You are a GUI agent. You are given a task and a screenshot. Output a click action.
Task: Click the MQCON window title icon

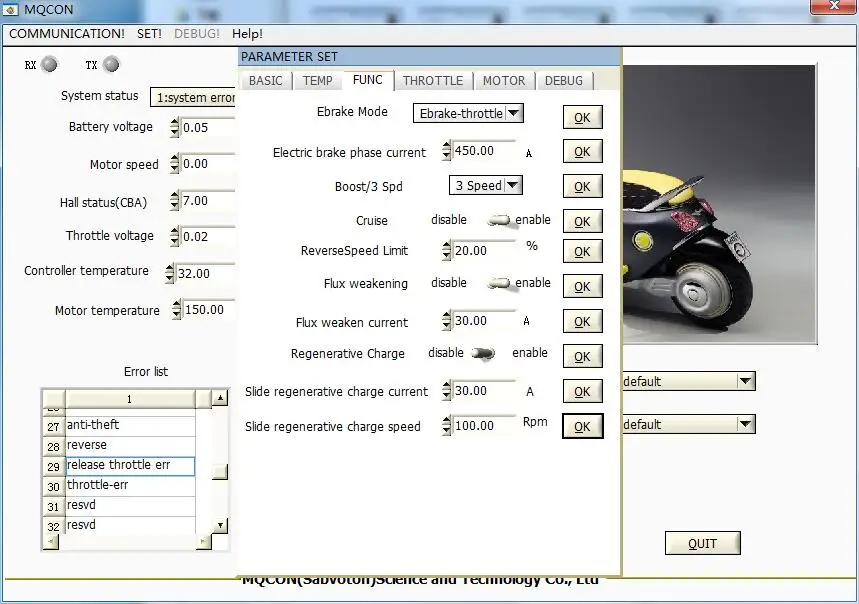[x=11, y=9]
